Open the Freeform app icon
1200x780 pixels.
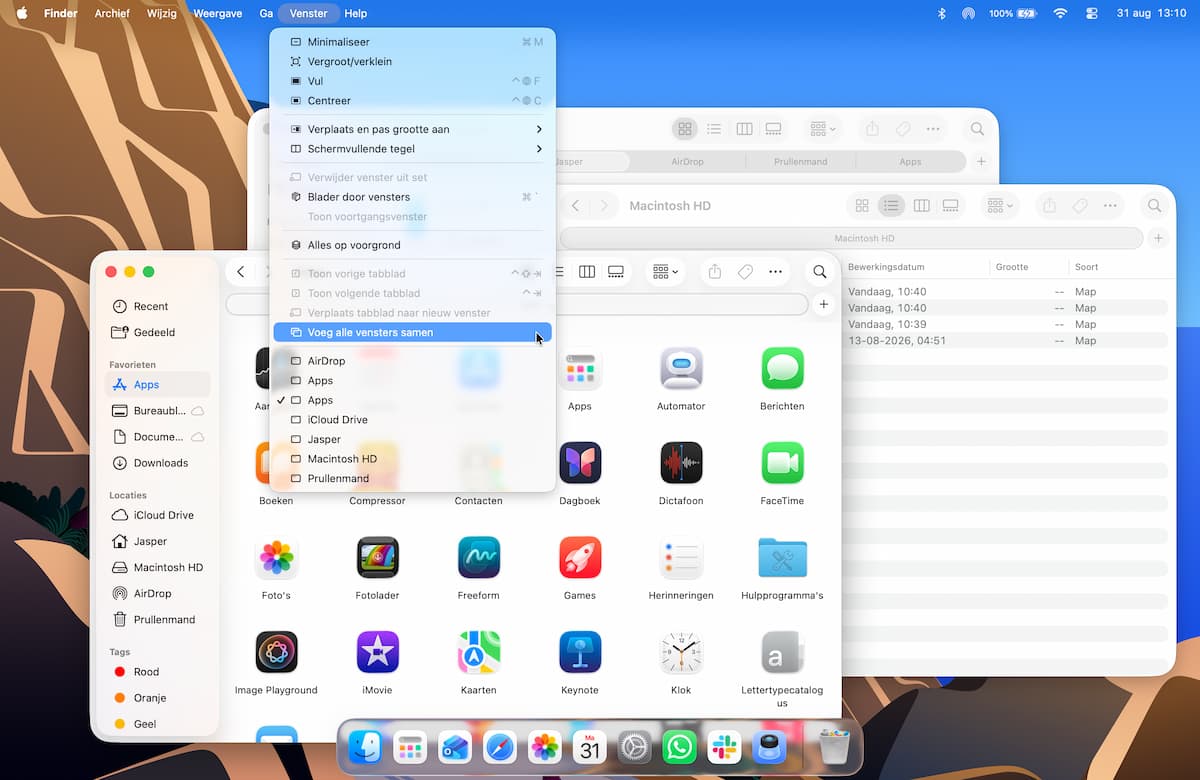(x=479, y=558)
